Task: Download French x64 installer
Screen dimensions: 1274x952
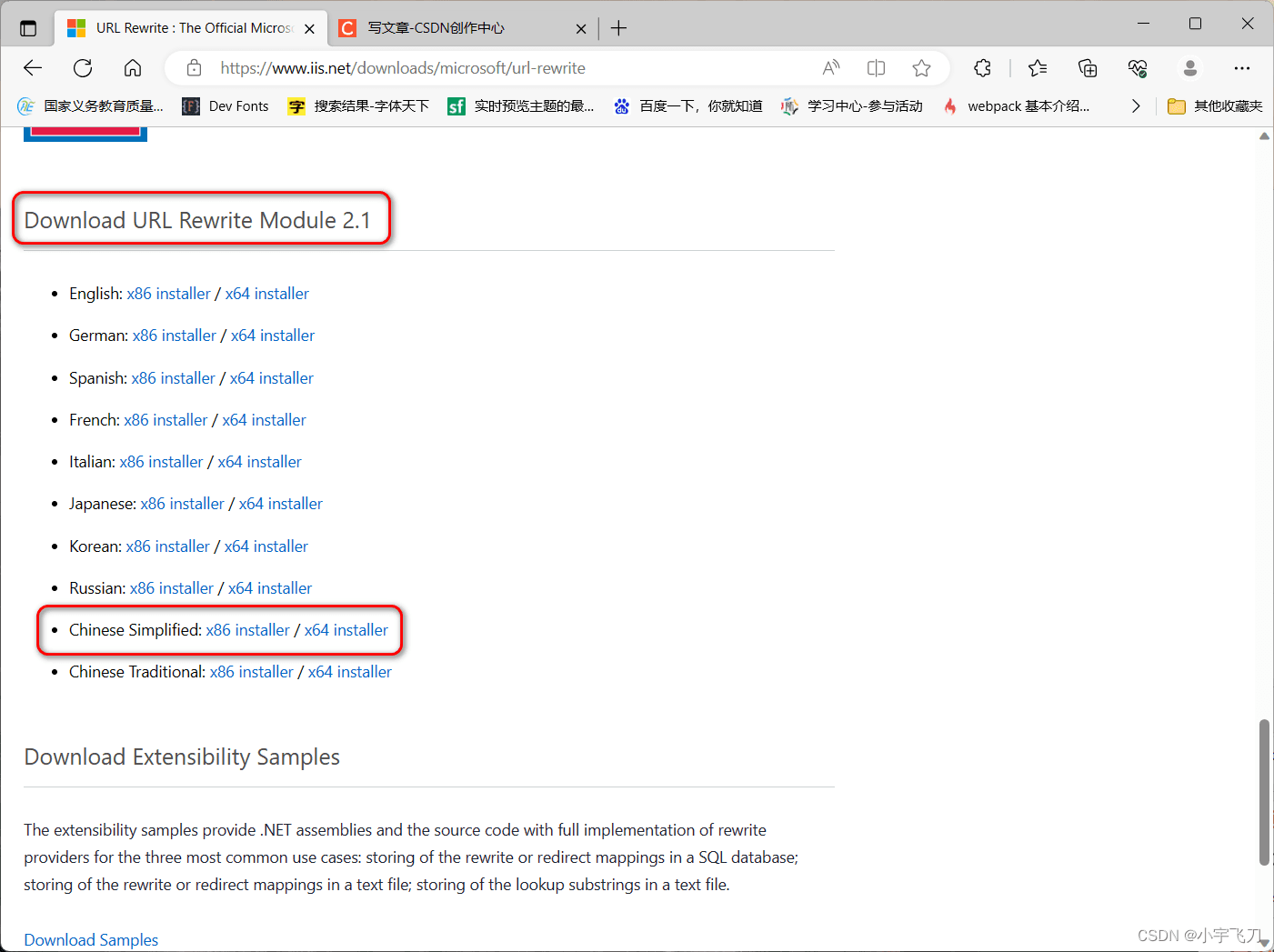Action: click(x=265, y=420)
